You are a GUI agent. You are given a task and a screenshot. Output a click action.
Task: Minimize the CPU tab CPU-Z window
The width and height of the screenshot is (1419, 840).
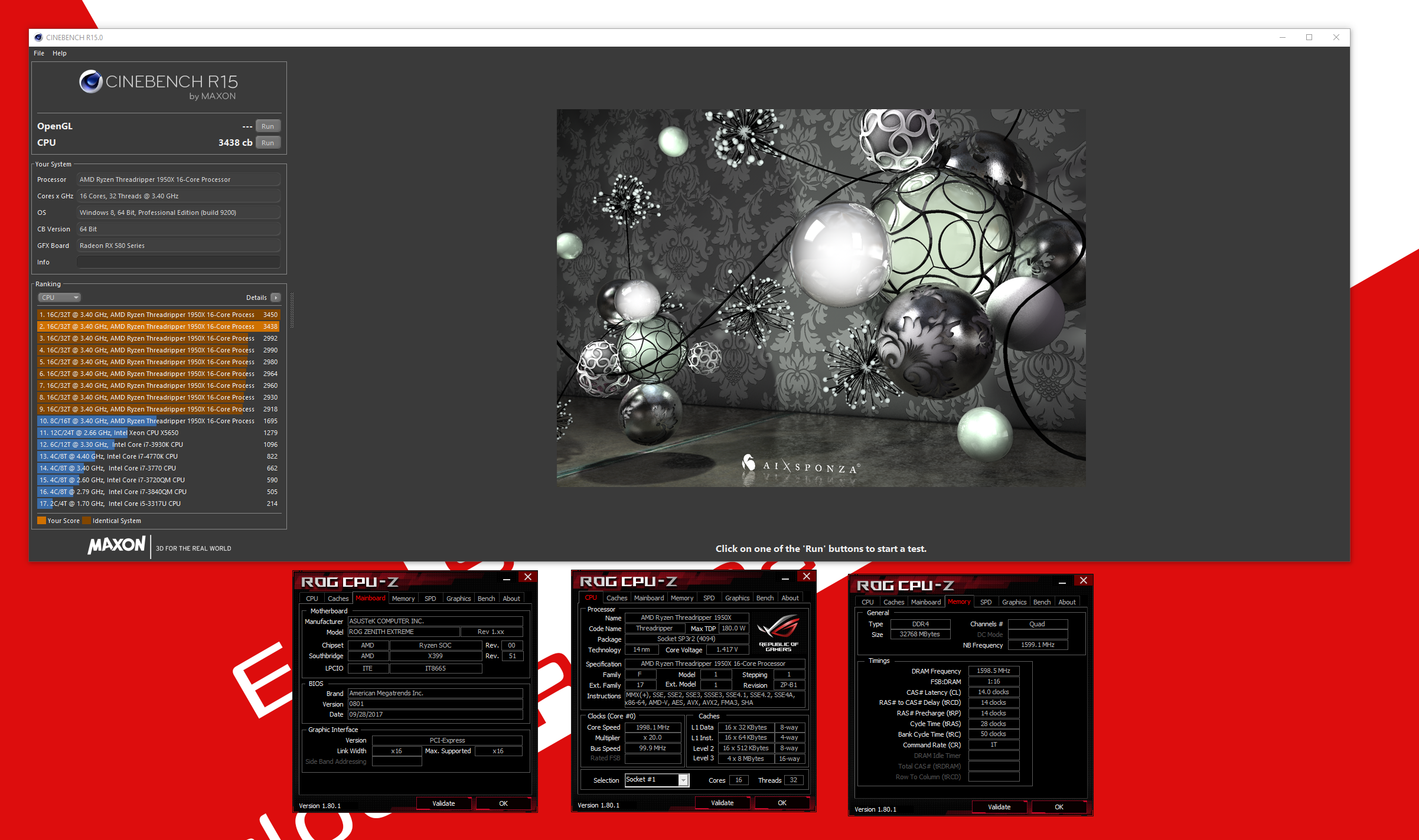click(785, 578)
